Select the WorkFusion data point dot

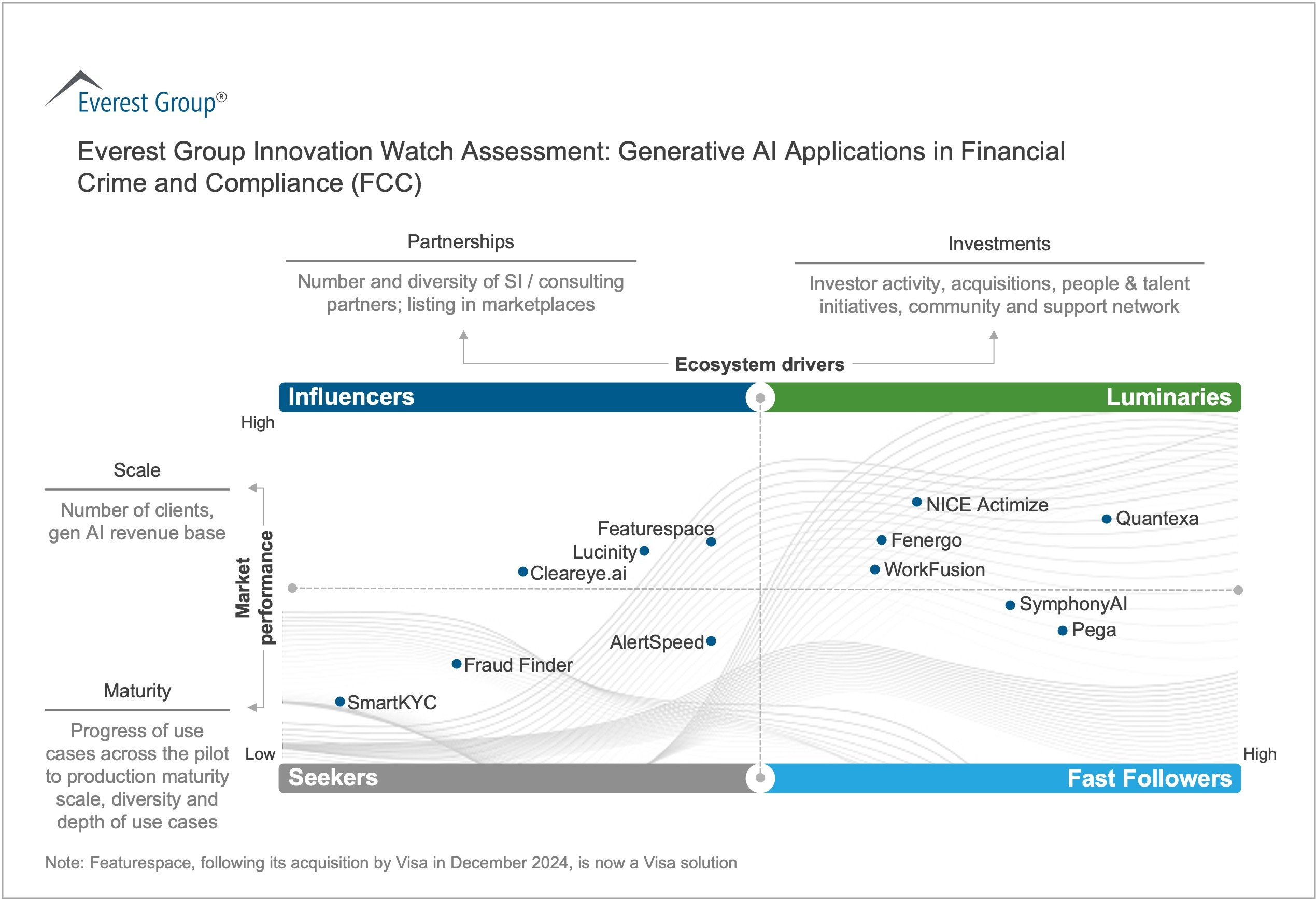(x=874, y=569)
